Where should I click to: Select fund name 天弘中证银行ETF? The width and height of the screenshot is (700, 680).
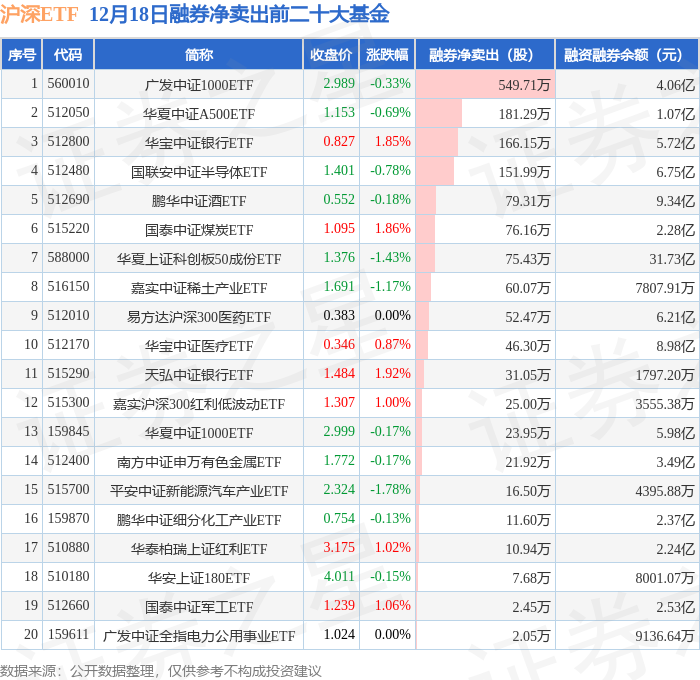(x=199, y=375)
